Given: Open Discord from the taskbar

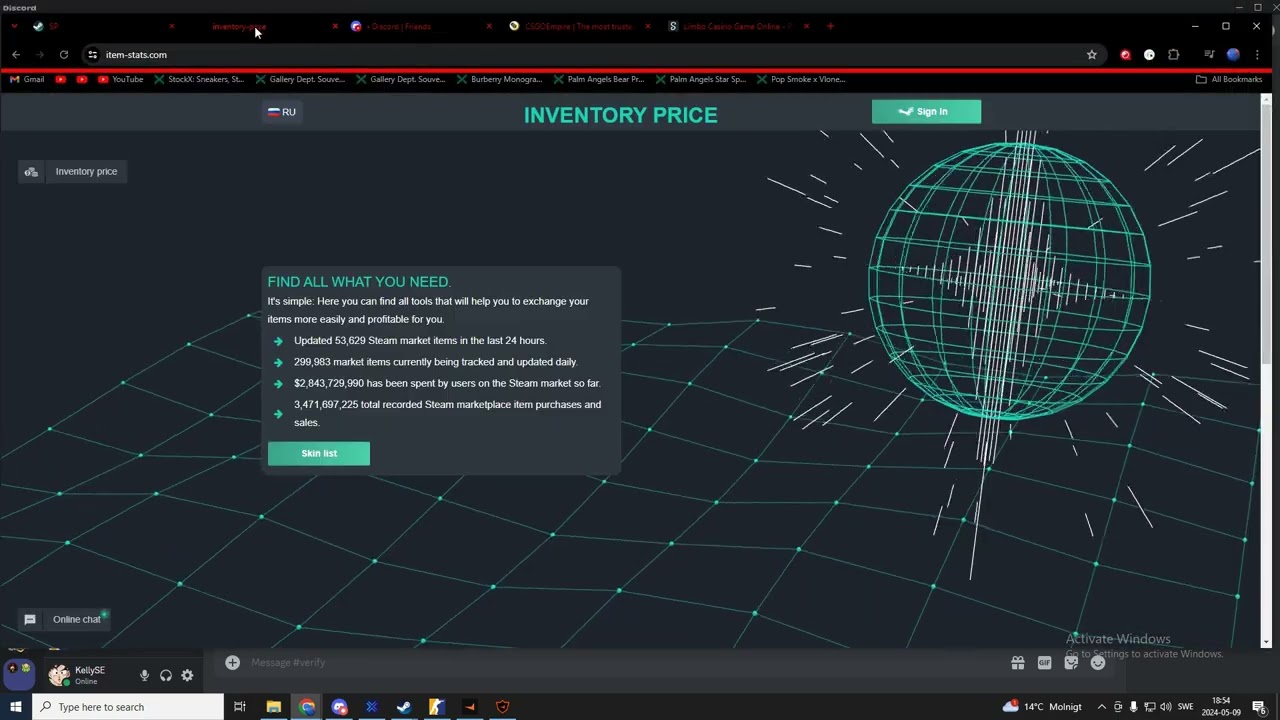Looking at the screenshot, I should coord(339,707).
